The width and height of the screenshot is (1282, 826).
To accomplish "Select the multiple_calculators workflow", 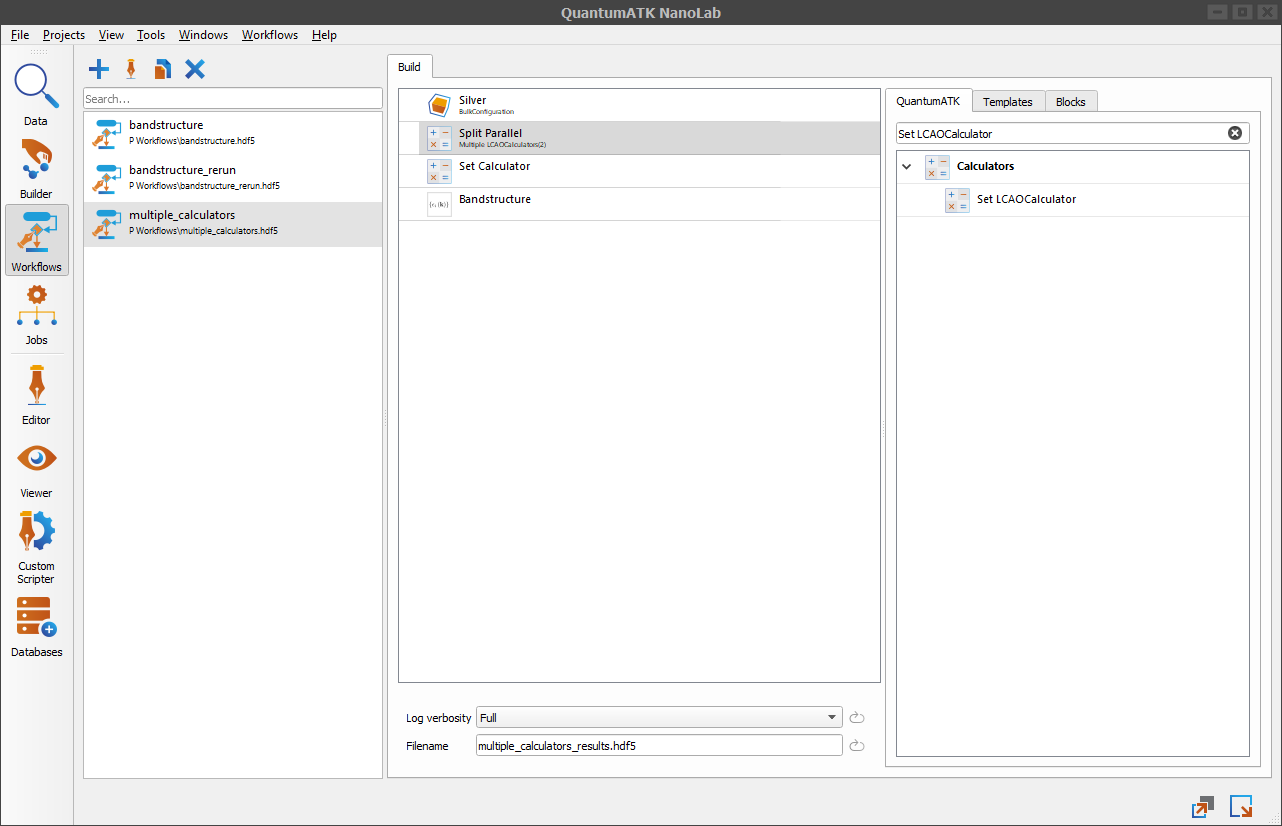I will point(232,224).
